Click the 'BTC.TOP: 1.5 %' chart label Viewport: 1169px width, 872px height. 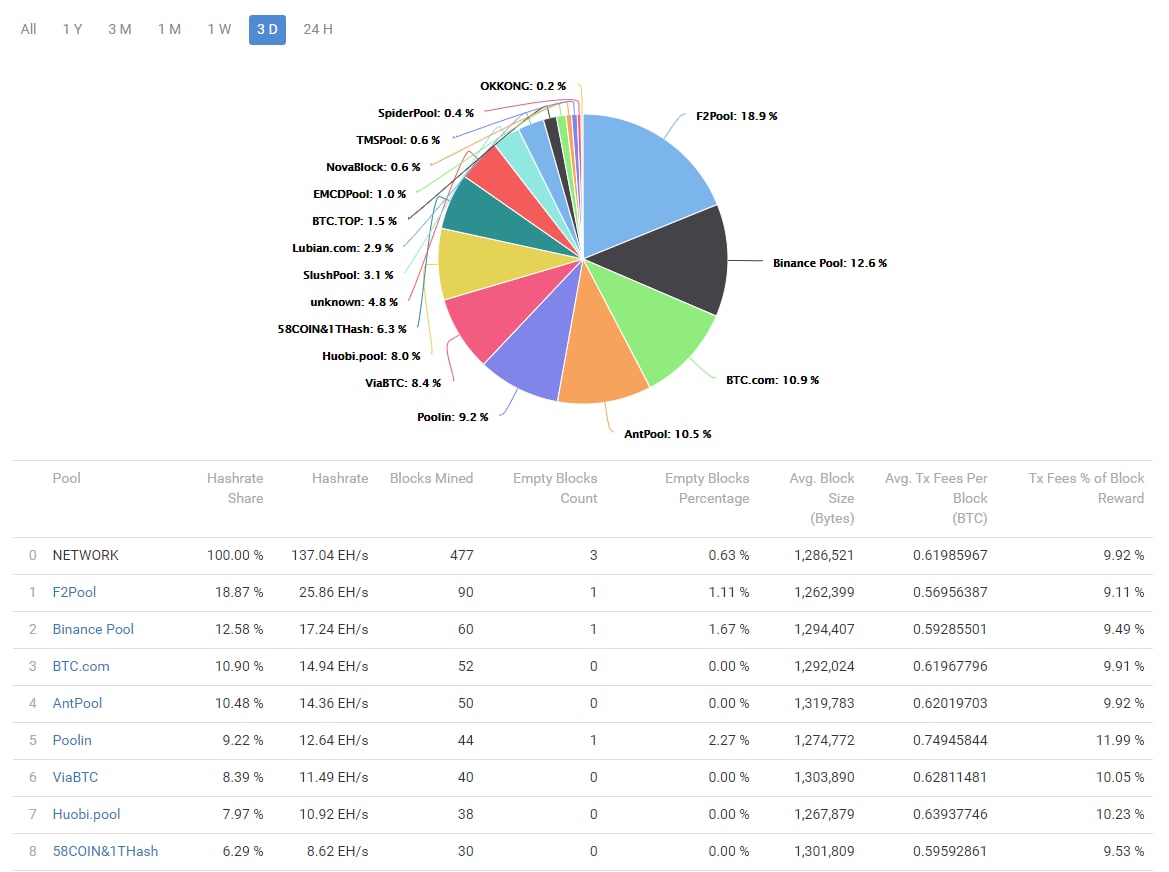354,221
